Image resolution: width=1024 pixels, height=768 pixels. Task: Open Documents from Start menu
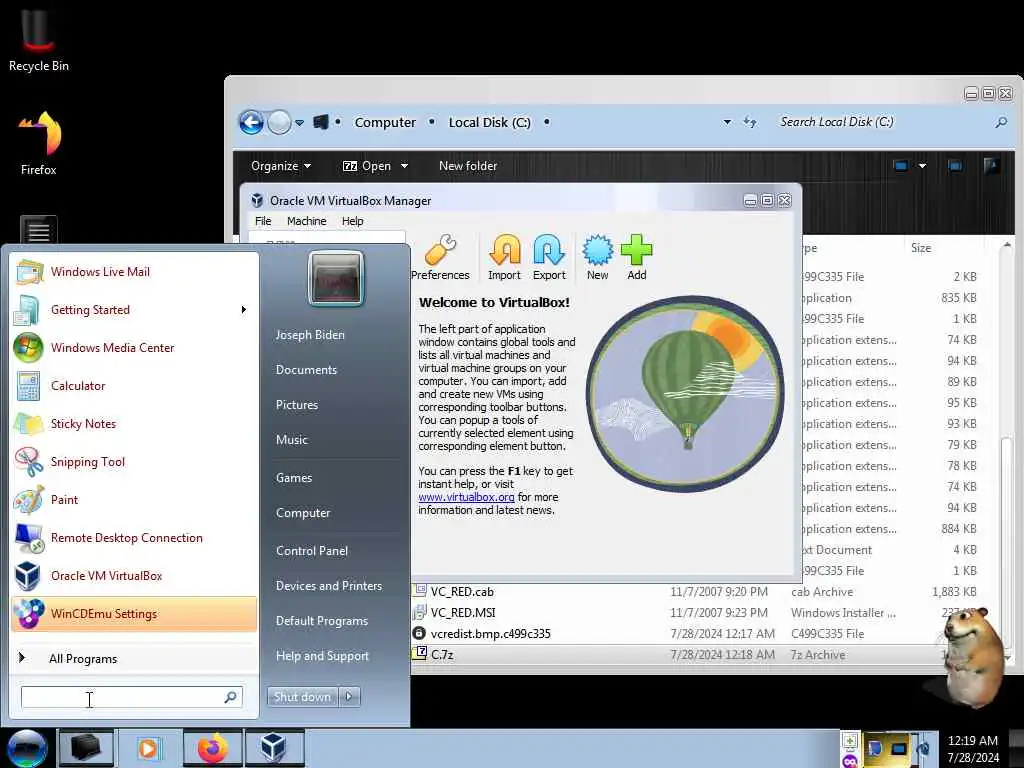(x=306, y=370)
